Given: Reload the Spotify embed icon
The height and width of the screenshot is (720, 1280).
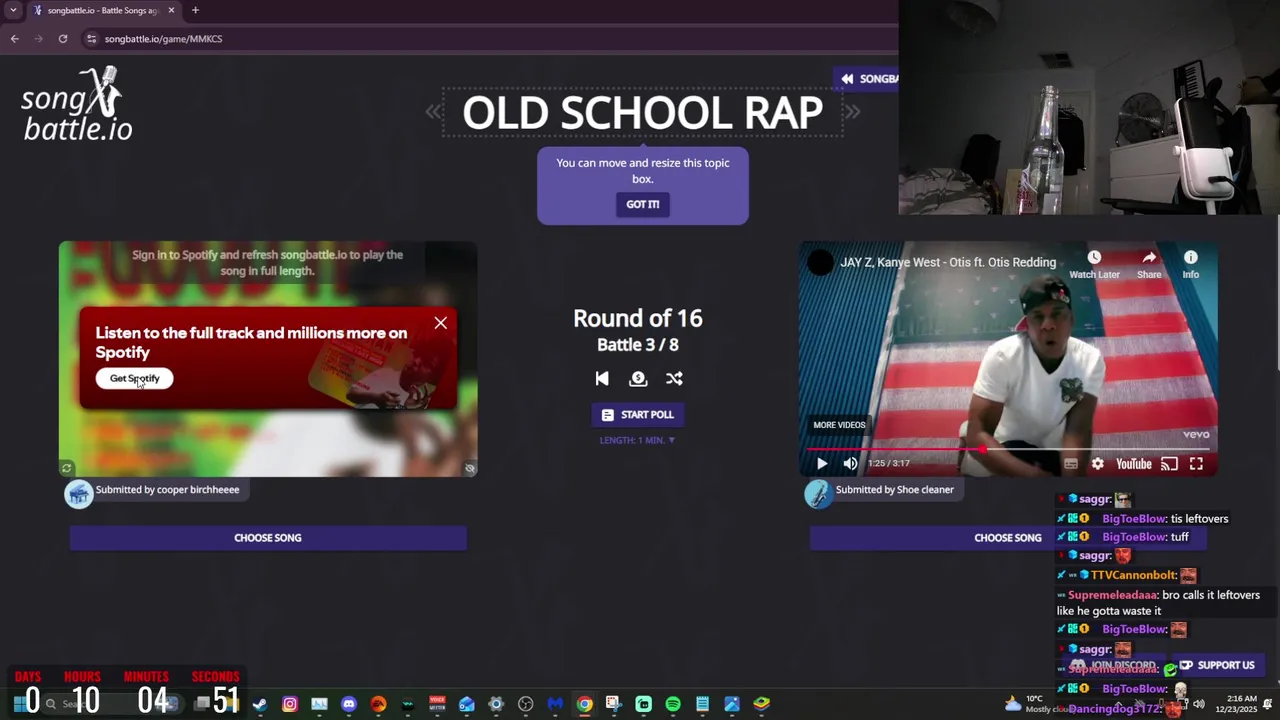Looking at the screenshot, I should [x=67, y=468].
